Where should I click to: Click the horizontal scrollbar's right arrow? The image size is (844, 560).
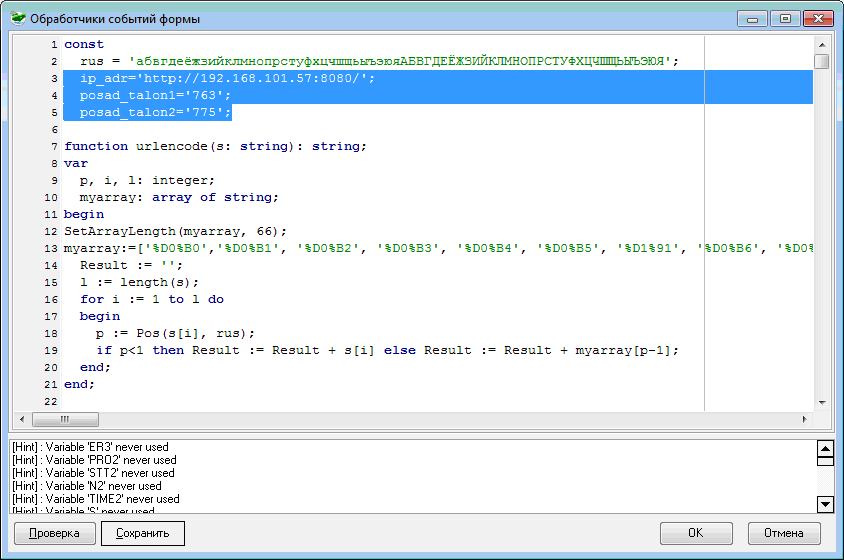804,419
